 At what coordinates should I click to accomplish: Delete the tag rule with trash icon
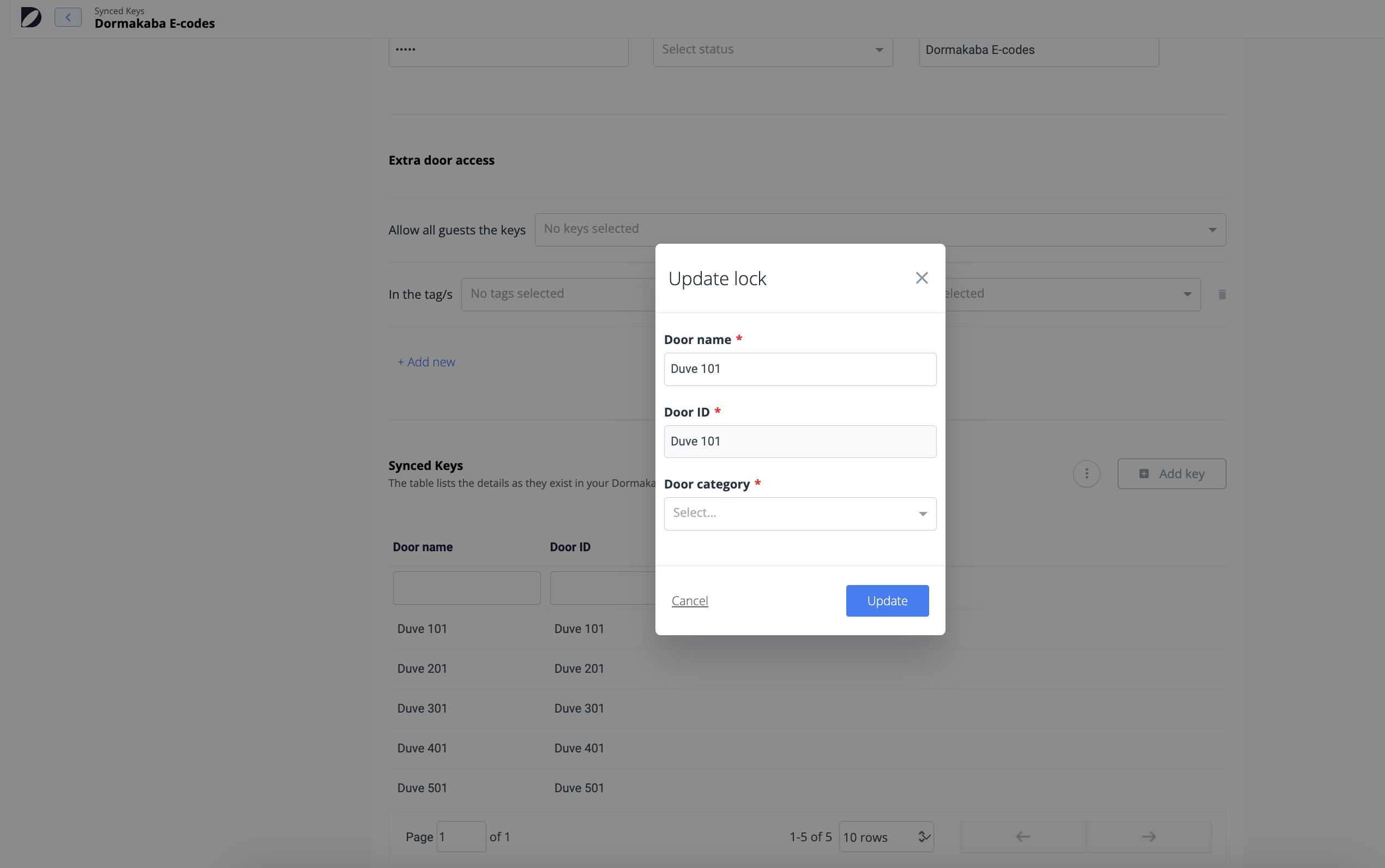pos(1221,294)
